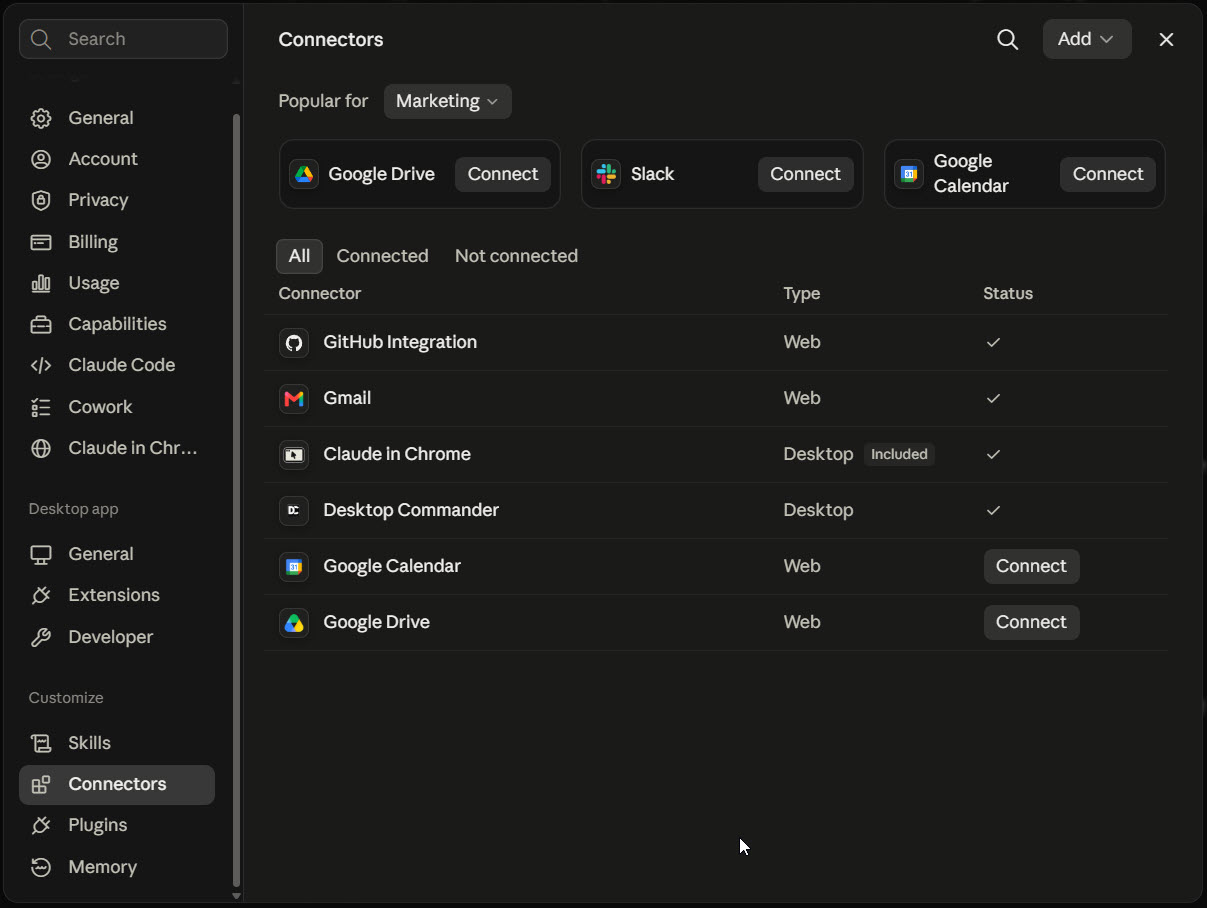The height and width of the screenshot is (908, 1207).
Task: Open the Add dropdown menu
Action: click(1087, 39)
